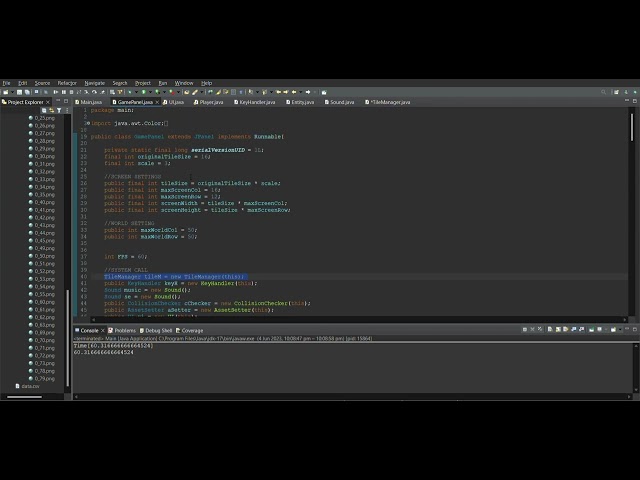Open the Navigate menu

pos(95,83)
